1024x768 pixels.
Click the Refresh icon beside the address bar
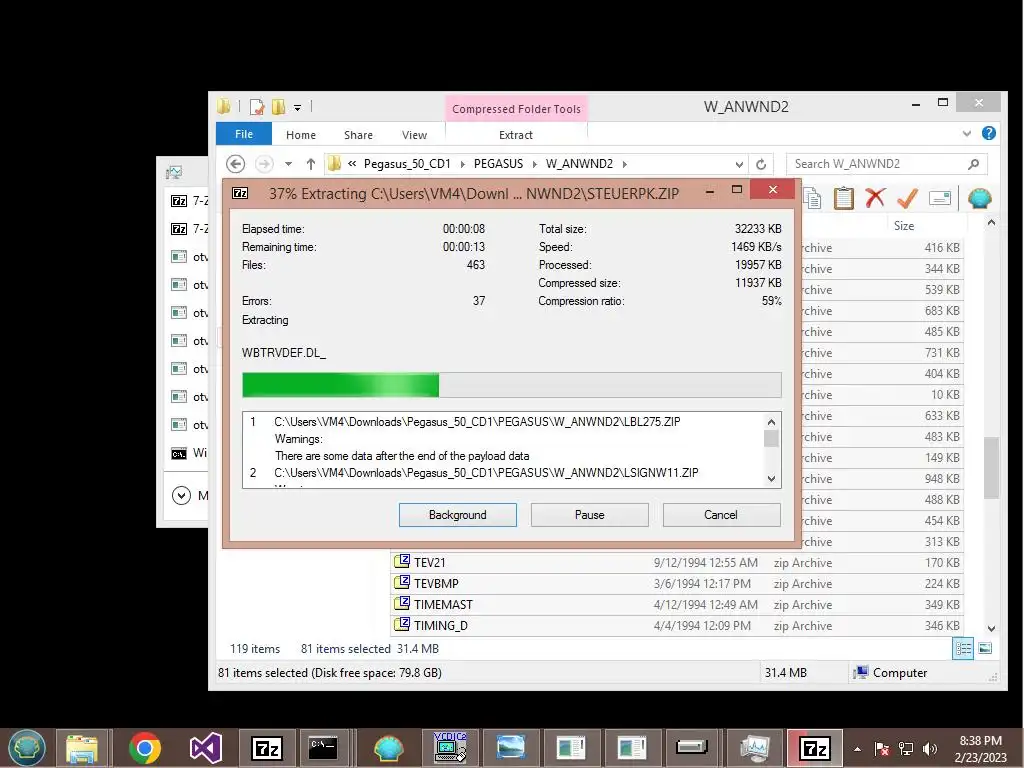point(761,164)
